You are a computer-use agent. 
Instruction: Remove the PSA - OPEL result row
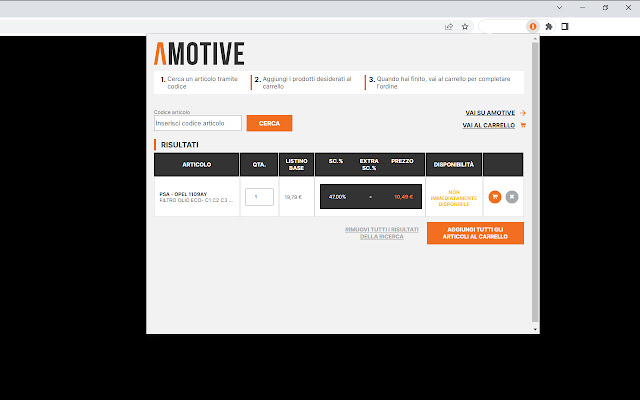pyautogui.click(x=512, y=197)
